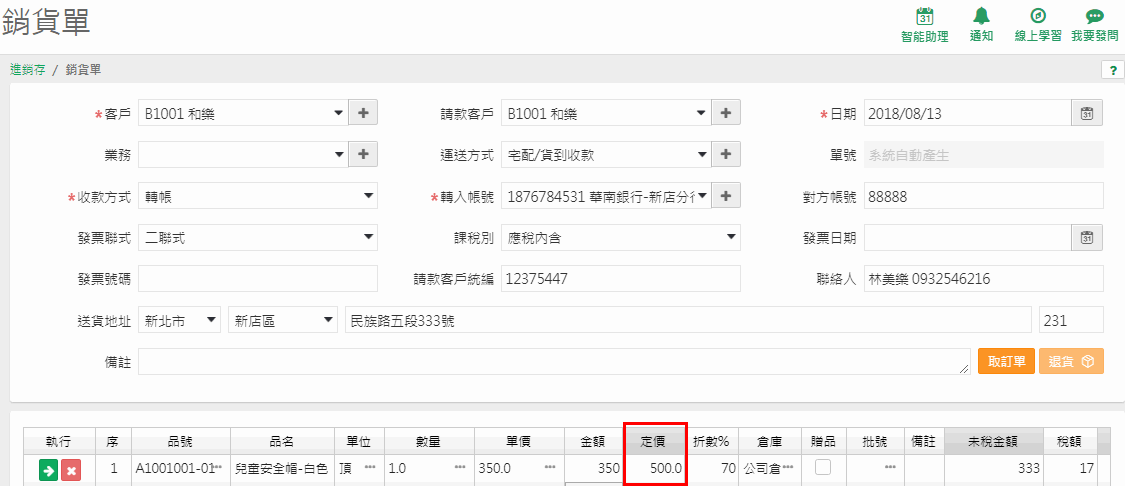Click the green question mark help button
The image size is (1125, 486).
(x=1113, y=70)
